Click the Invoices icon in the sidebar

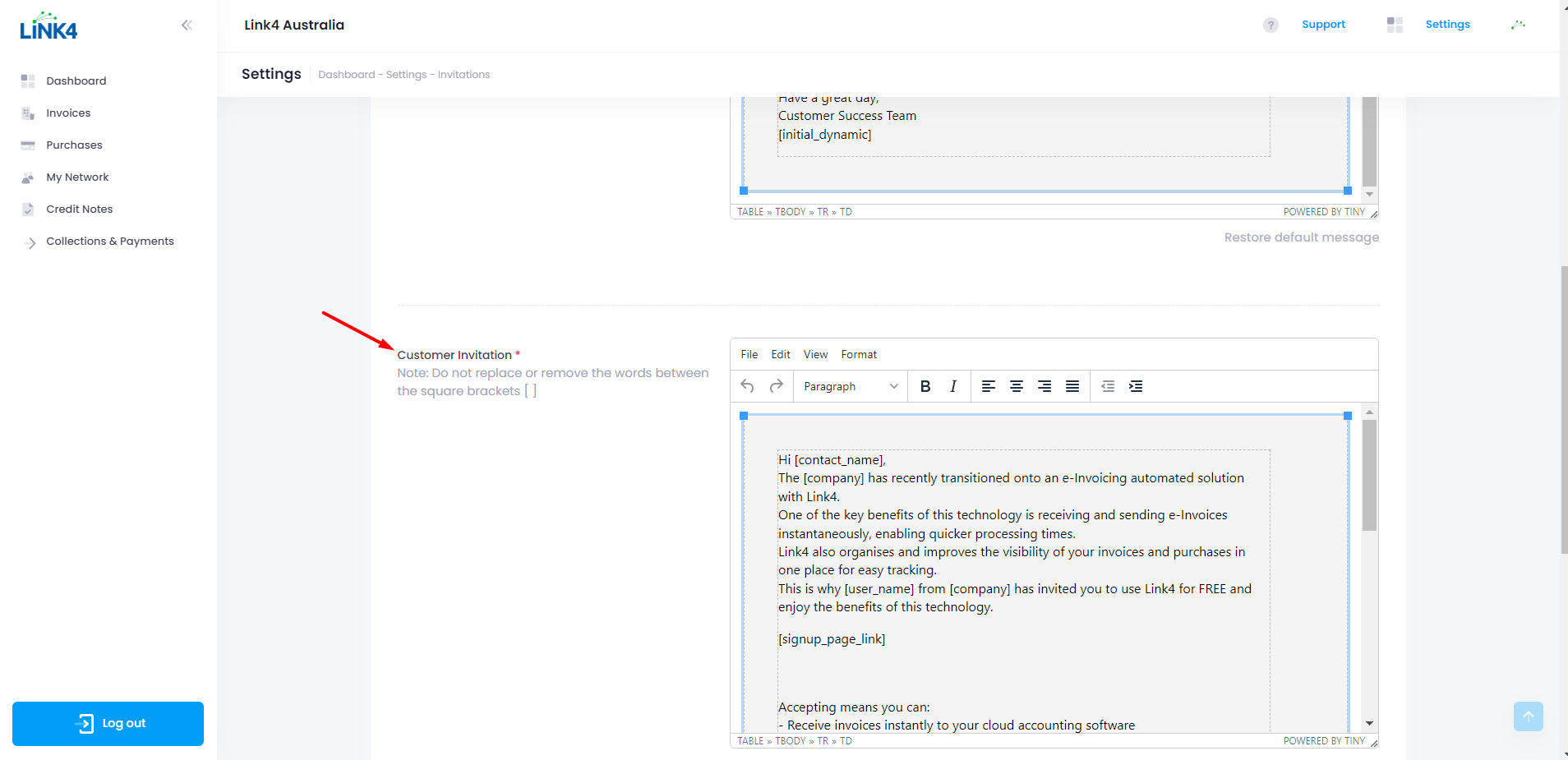[28, 113]
